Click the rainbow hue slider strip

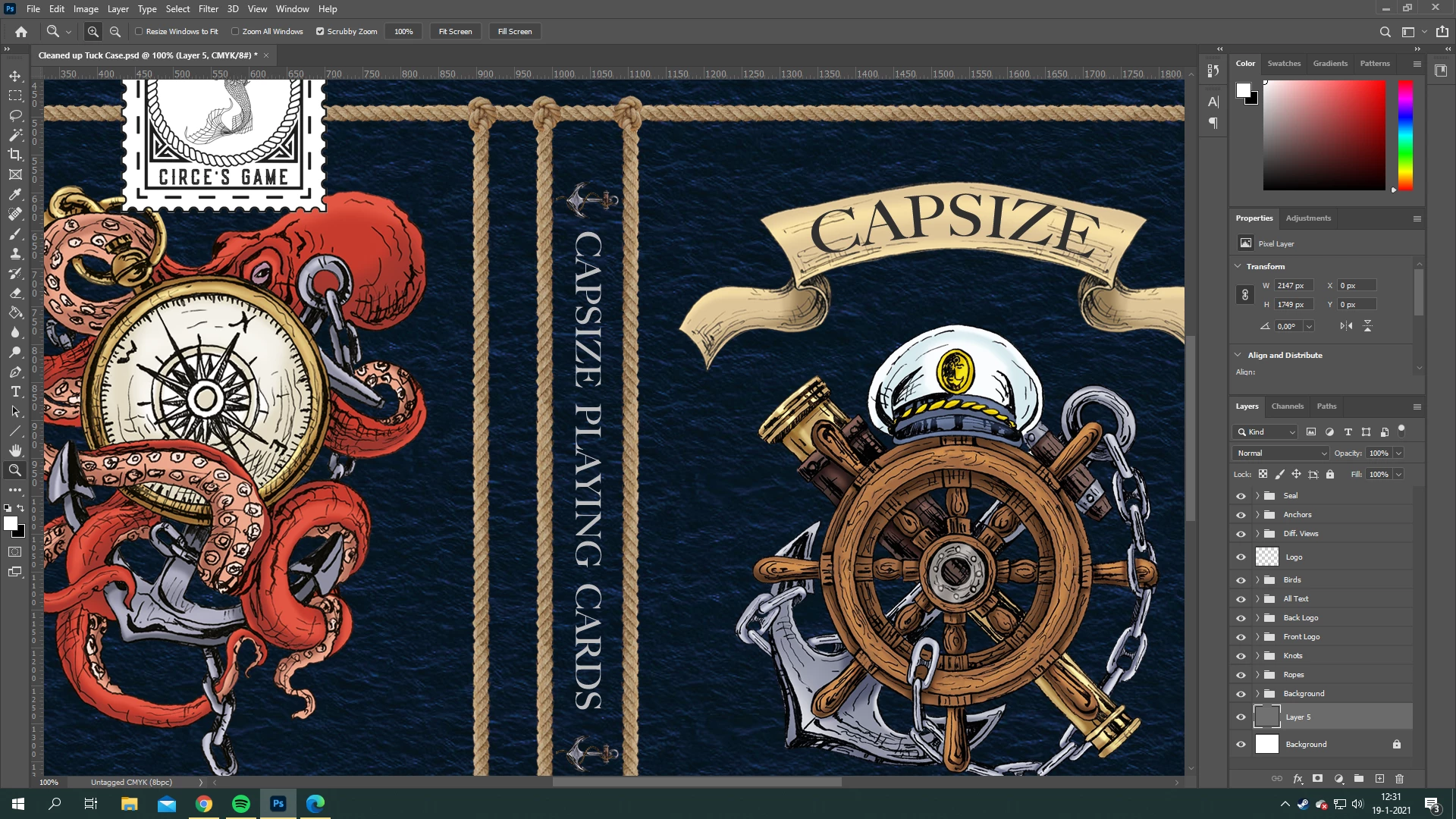click(x=1405, y=135)
